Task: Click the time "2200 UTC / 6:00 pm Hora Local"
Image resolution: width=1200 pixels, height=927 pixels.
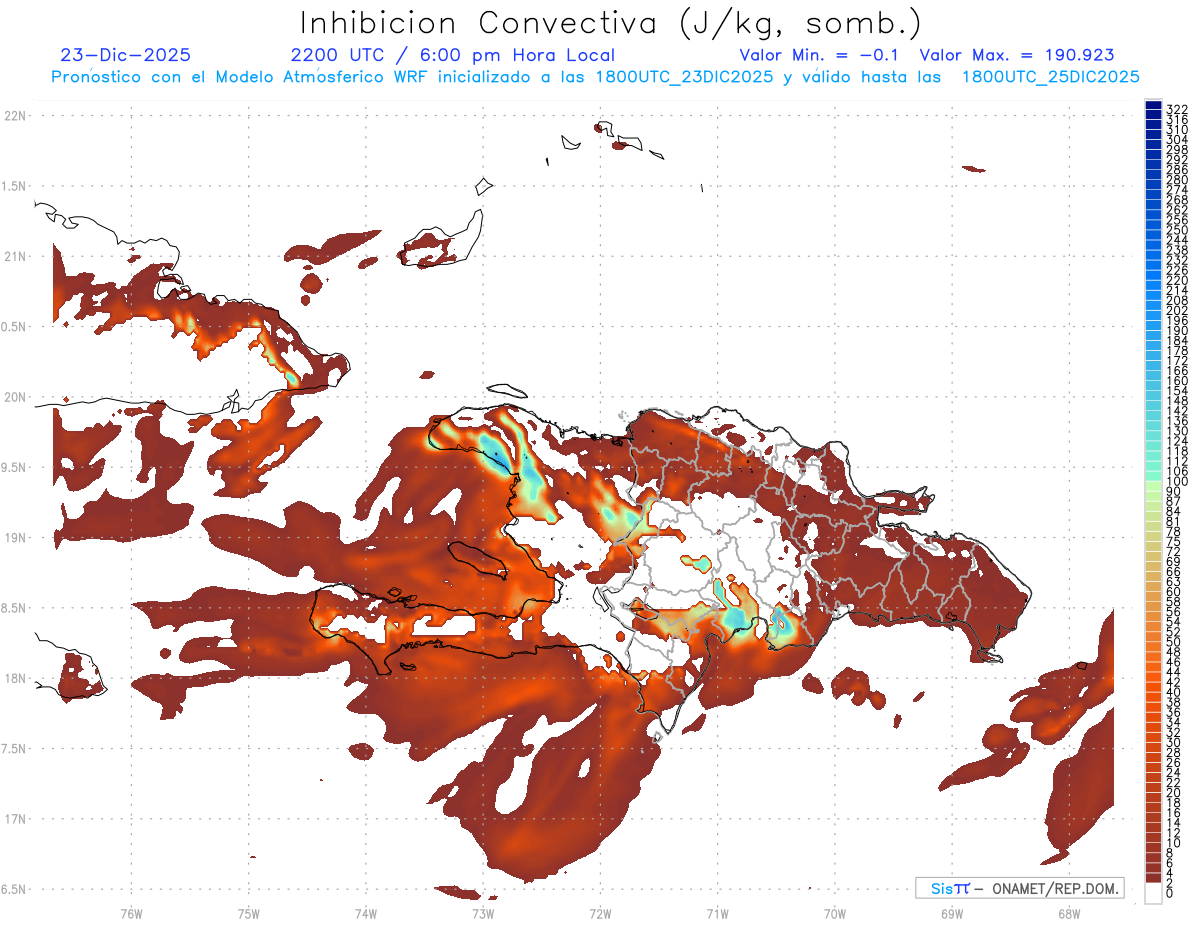Action: [453, 56]
